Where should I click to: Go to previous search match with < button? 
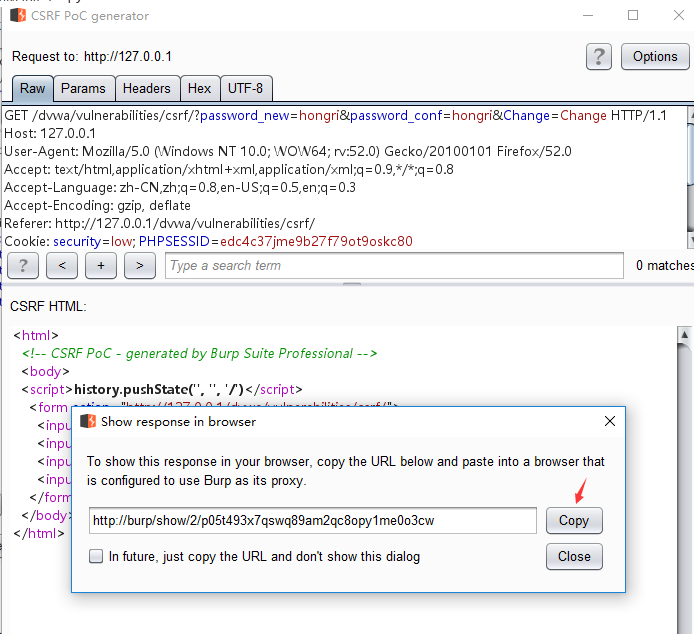[62, 266]
